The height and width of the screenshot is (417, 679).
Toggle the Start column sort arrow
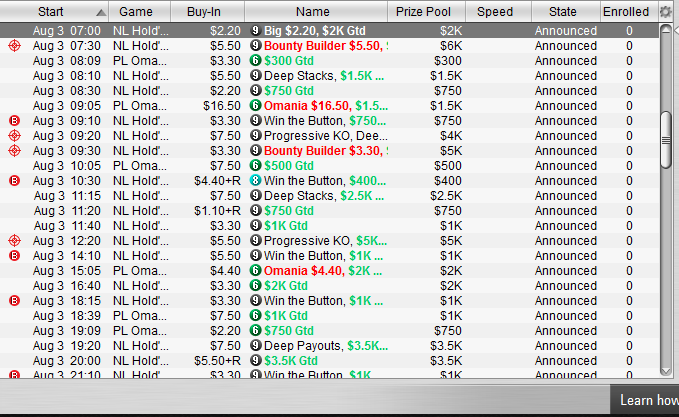click(x=101, y=13)
